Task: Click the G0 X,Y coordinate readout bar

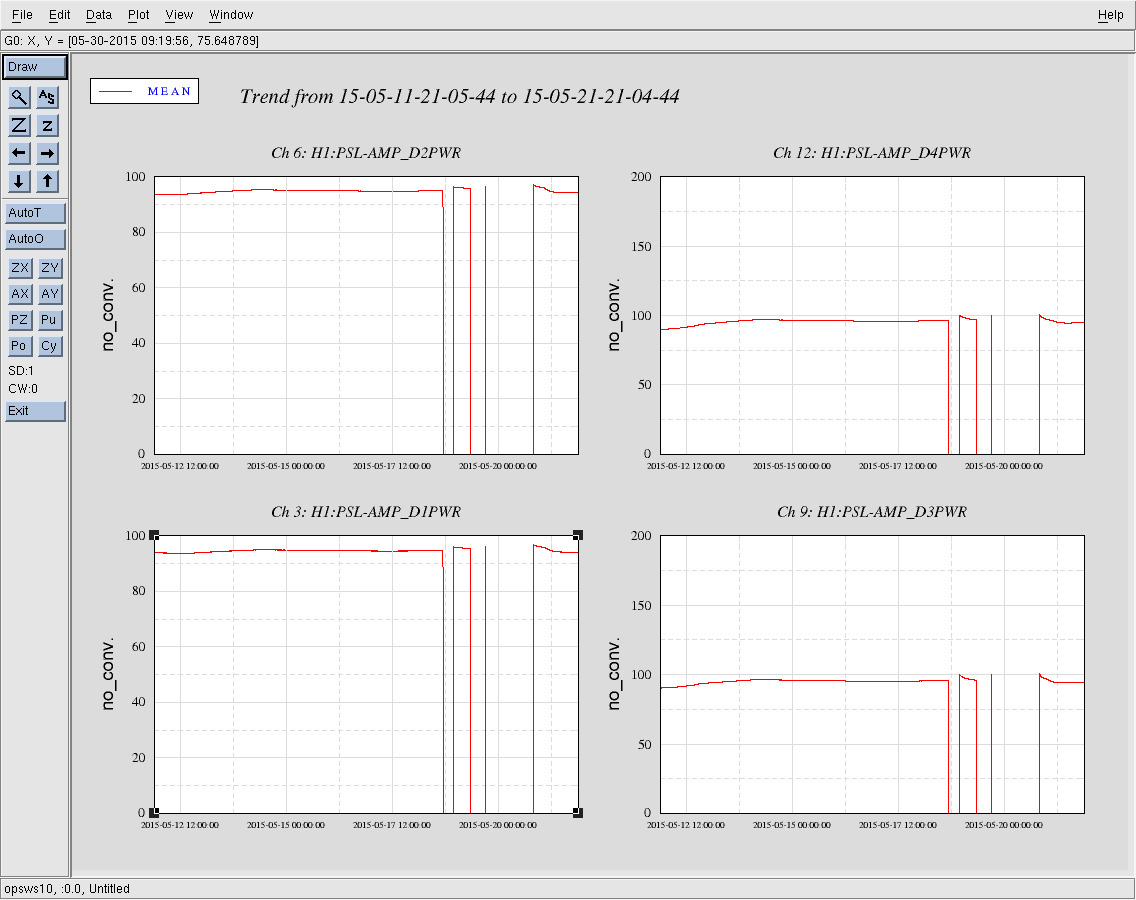Action: coord(567,41)
